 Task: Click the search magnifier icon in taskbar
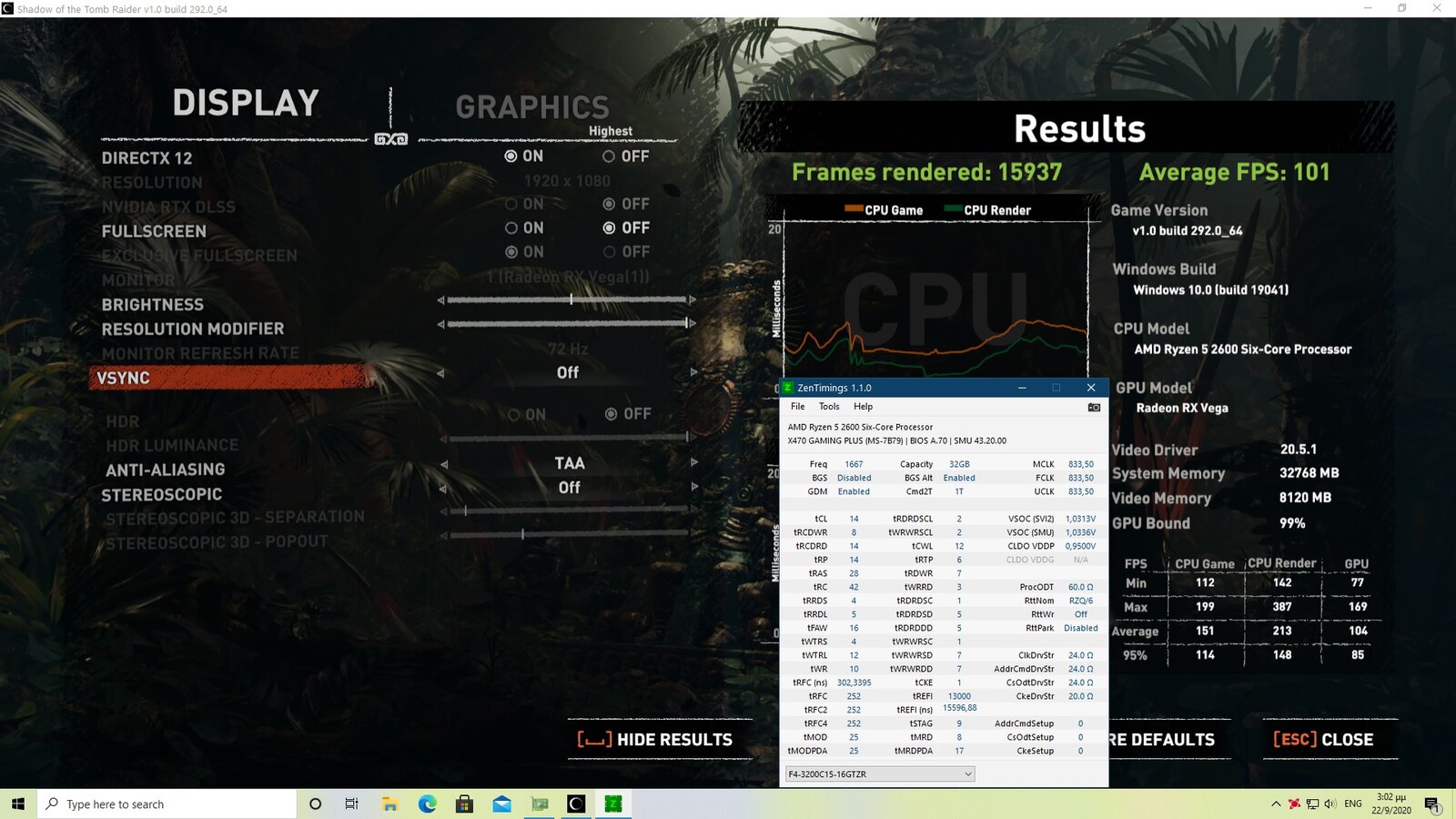[53, 804]
